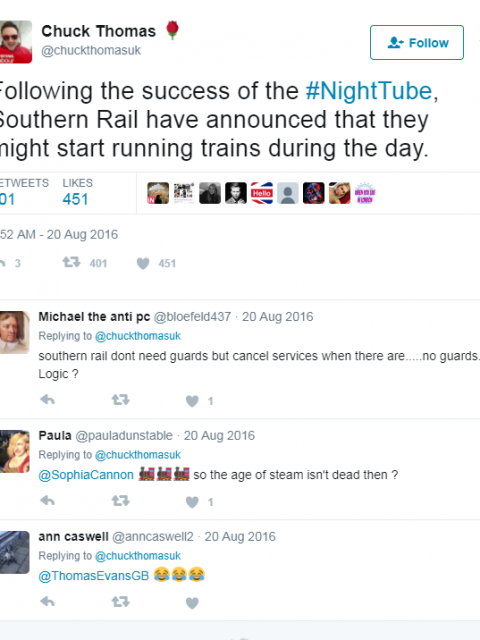The width and height of the screenshot is (480, 640).
Task: Like ann caswell's emoji reply
Action: [x=192, y=602]
